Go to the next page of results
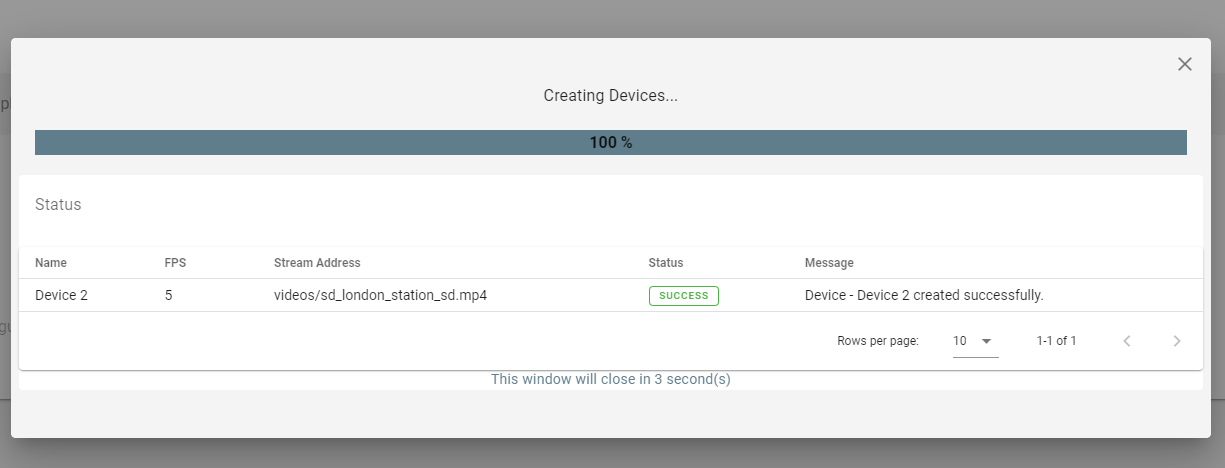This screenshot has height=468, width=1225. [1177, 341]
